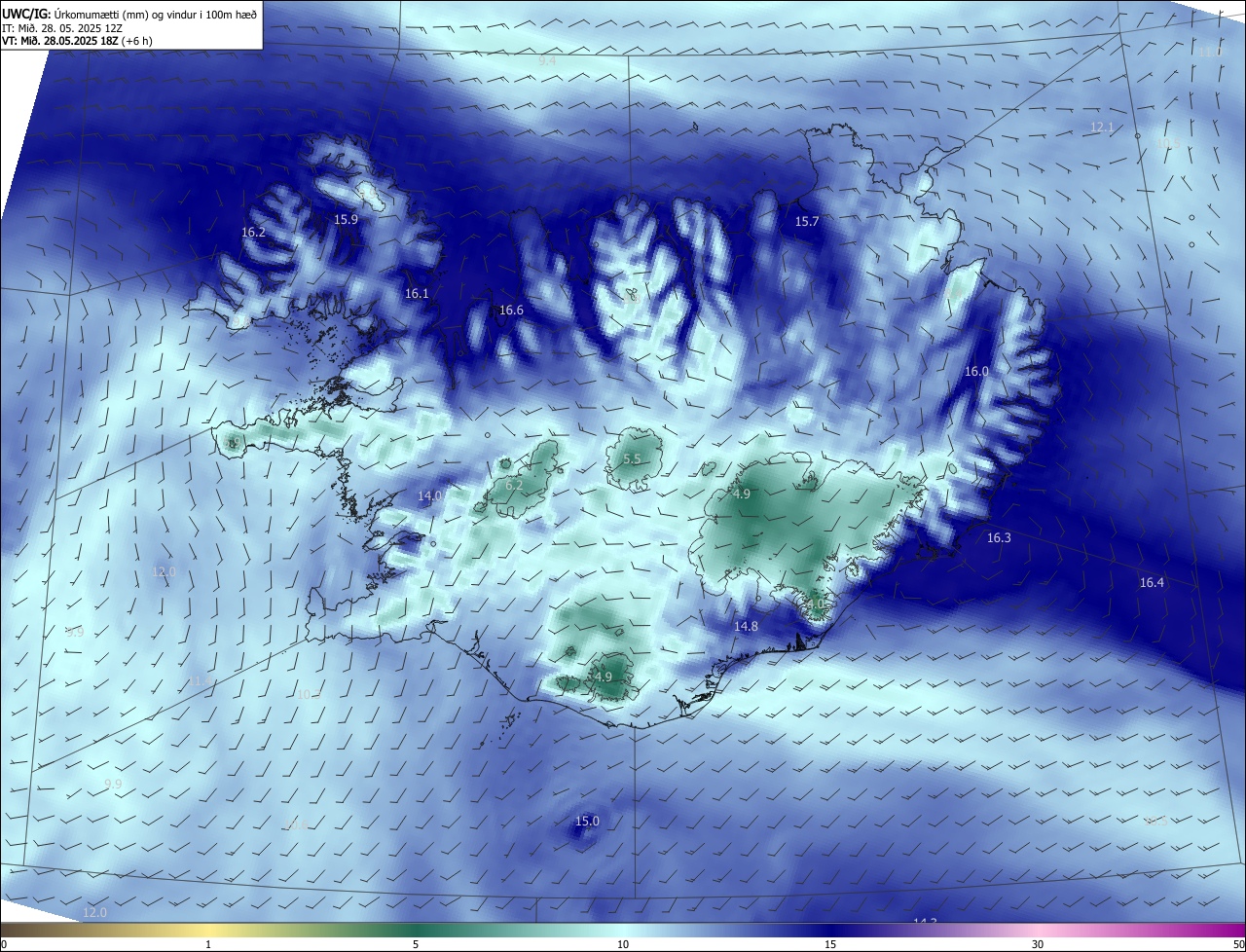Image resolution: width=1246 pixels, height=952 pixels.
Task: Click the 15.7 value label
Action: click(x=807, y=222)
